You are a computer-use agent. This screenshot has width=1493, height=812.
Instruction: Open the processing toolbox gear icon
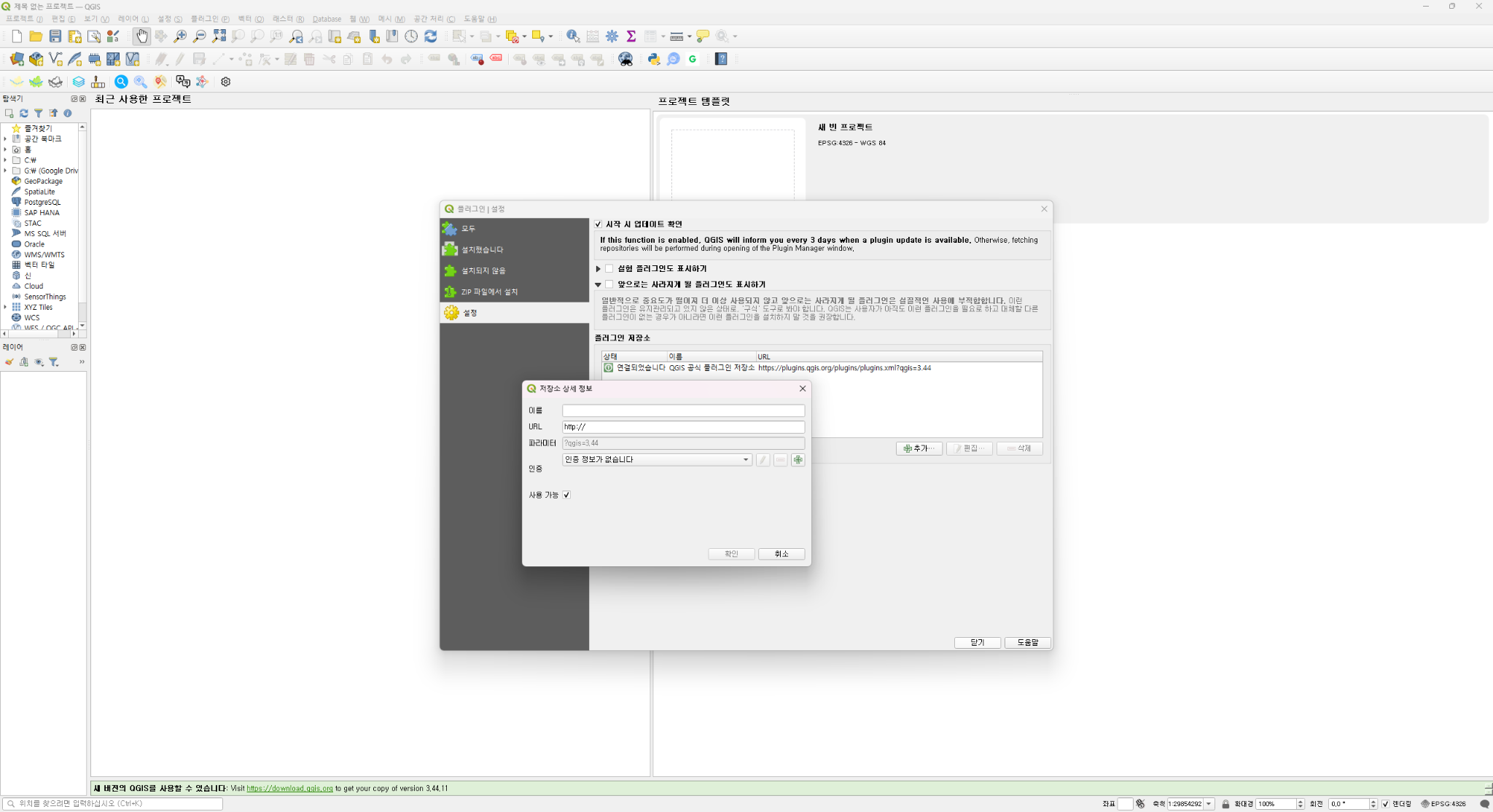[x=612, y=36]
